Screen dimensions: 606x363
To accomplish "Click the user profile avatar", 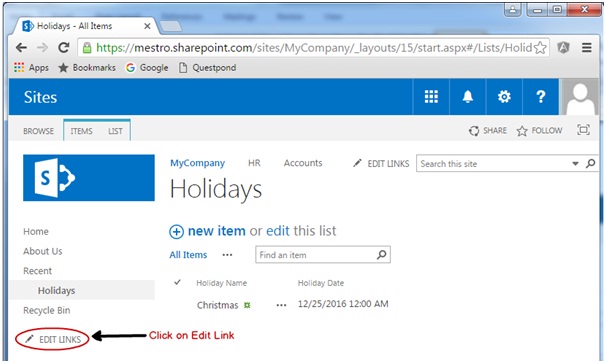I will (x=580, y=97).
